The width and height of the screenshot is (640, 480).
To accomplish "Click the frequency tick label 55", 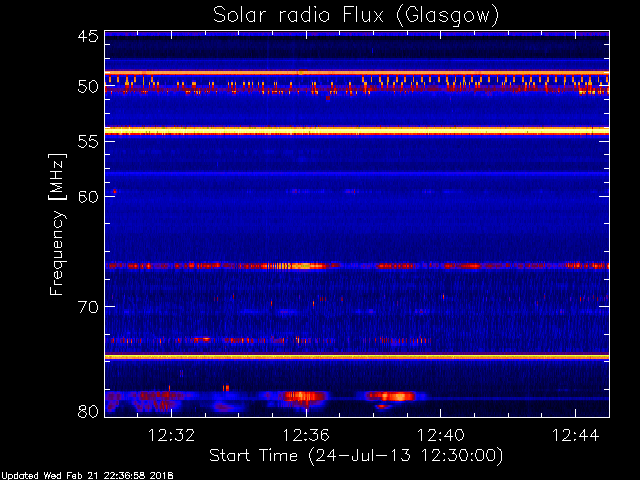I will pyautogui.click(x=88, y=142).
